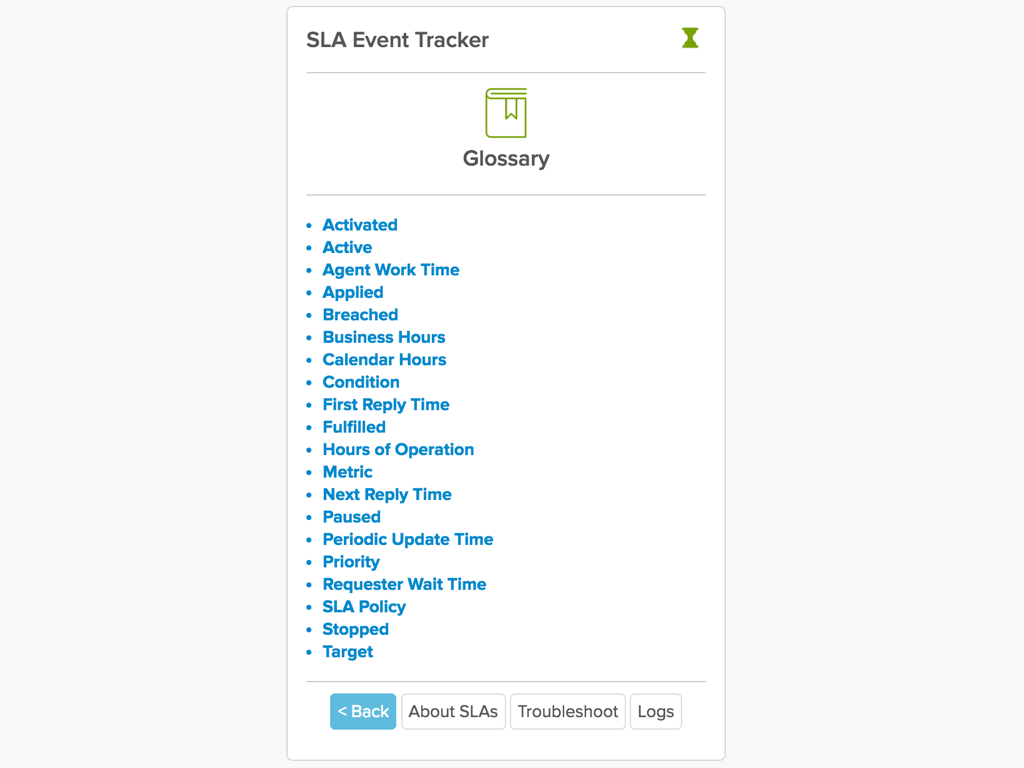Image resolution: width=1024 pixels, height=768 pixels.
Task: Open the Troubleshoot section
Action: point(568,711)
